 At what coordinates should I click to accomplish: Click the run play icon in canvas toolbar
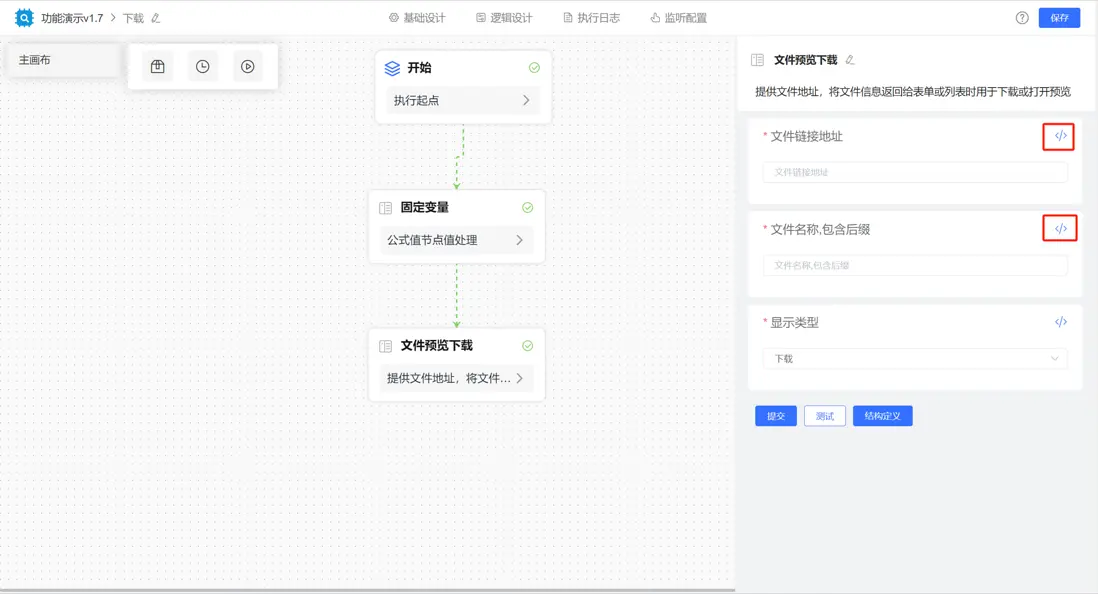[247, 67]
